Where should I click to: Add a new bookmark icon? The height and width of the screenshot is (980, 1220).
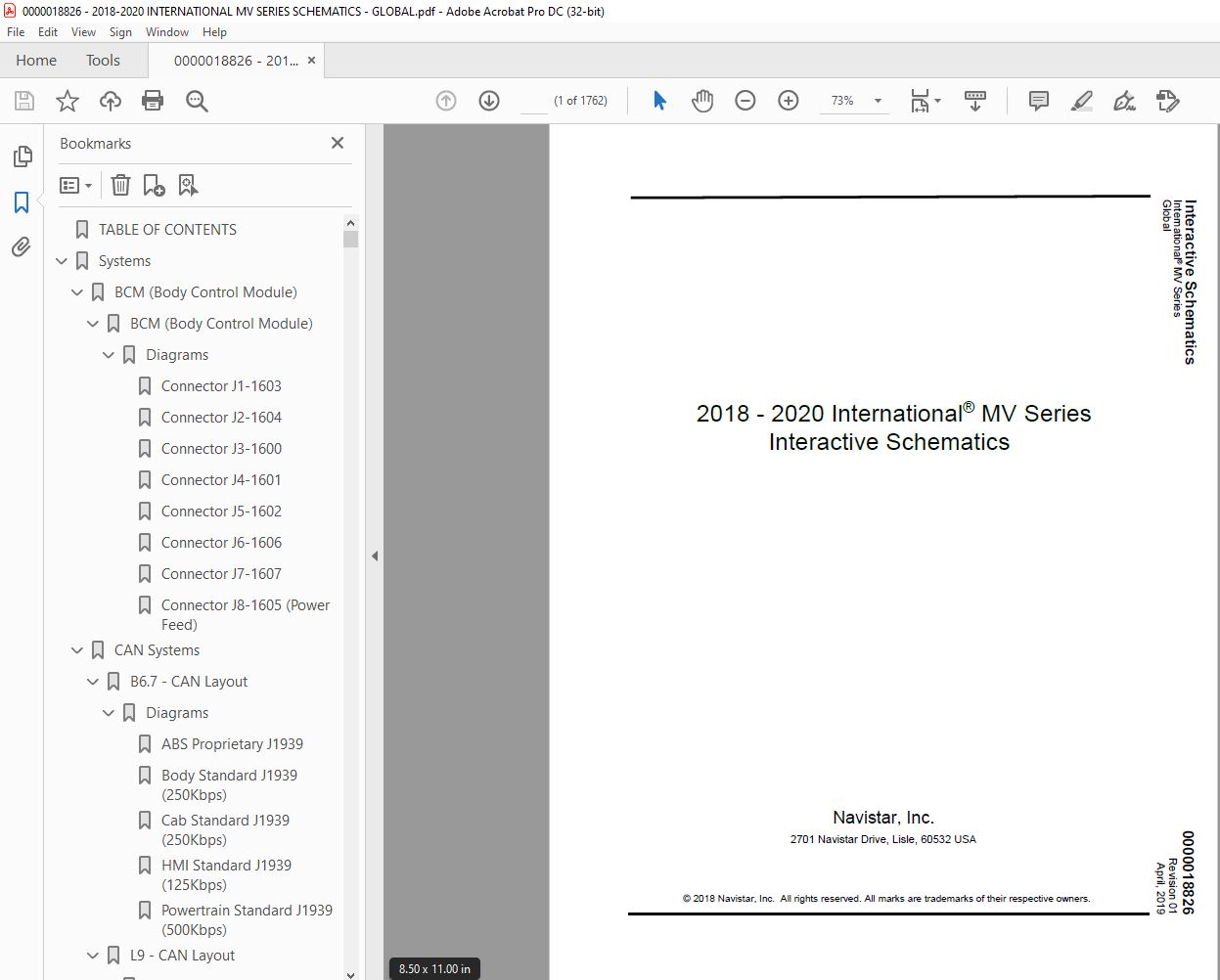[154, 185]
